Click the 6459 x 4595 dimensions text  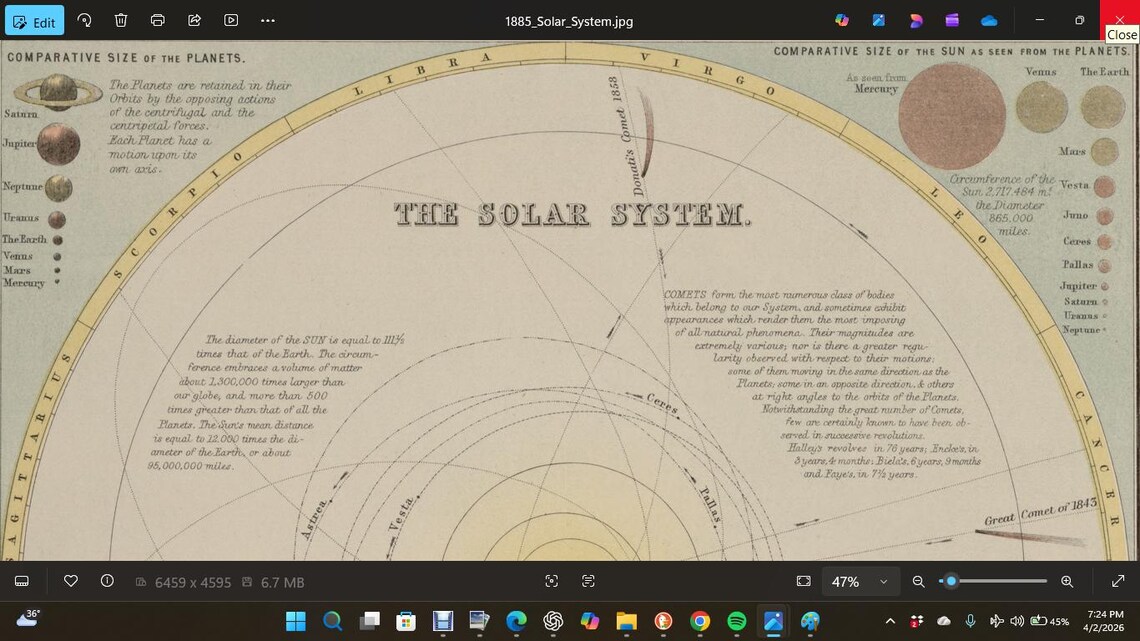click(x=193, y=582)
